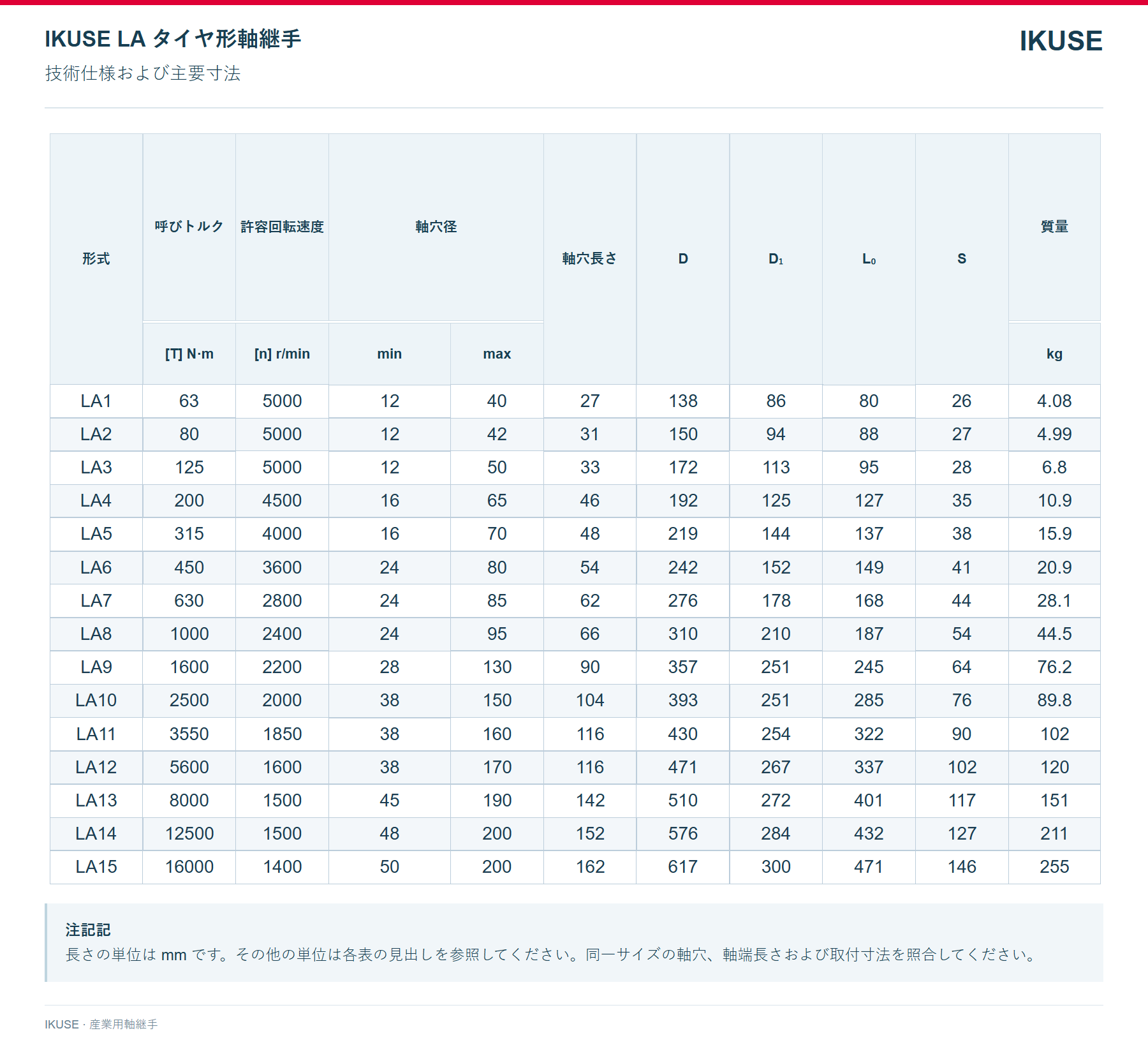Select the LA2 row label

coord(96,434)
